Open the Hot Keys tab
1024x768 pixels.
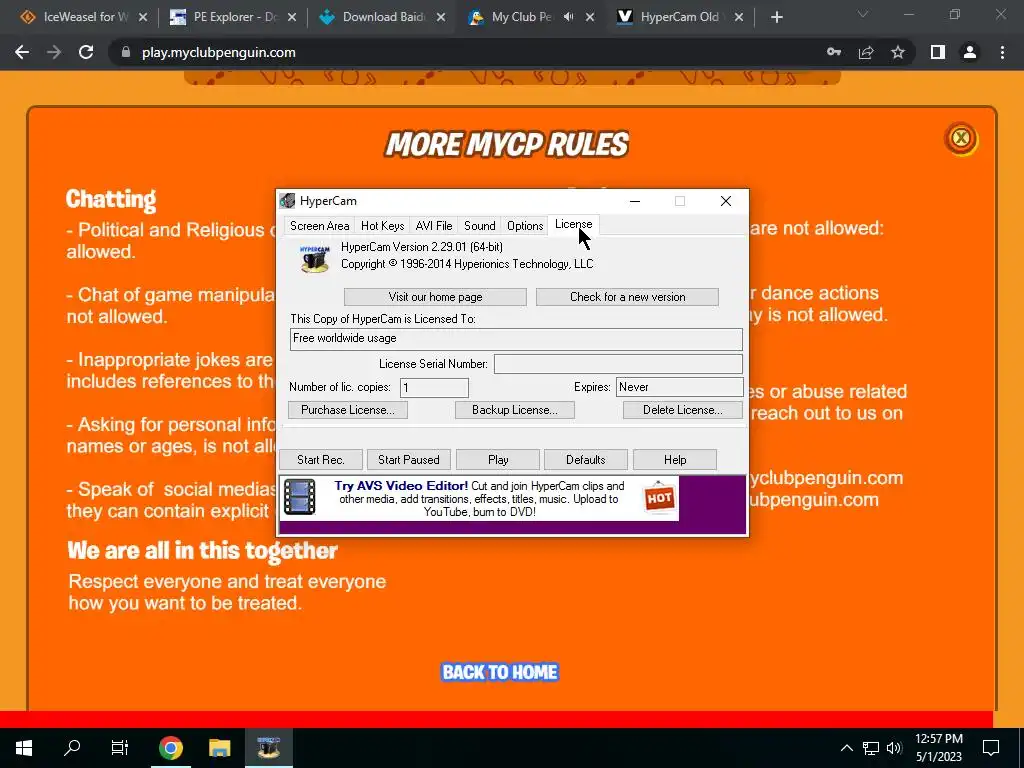[383, 226]
